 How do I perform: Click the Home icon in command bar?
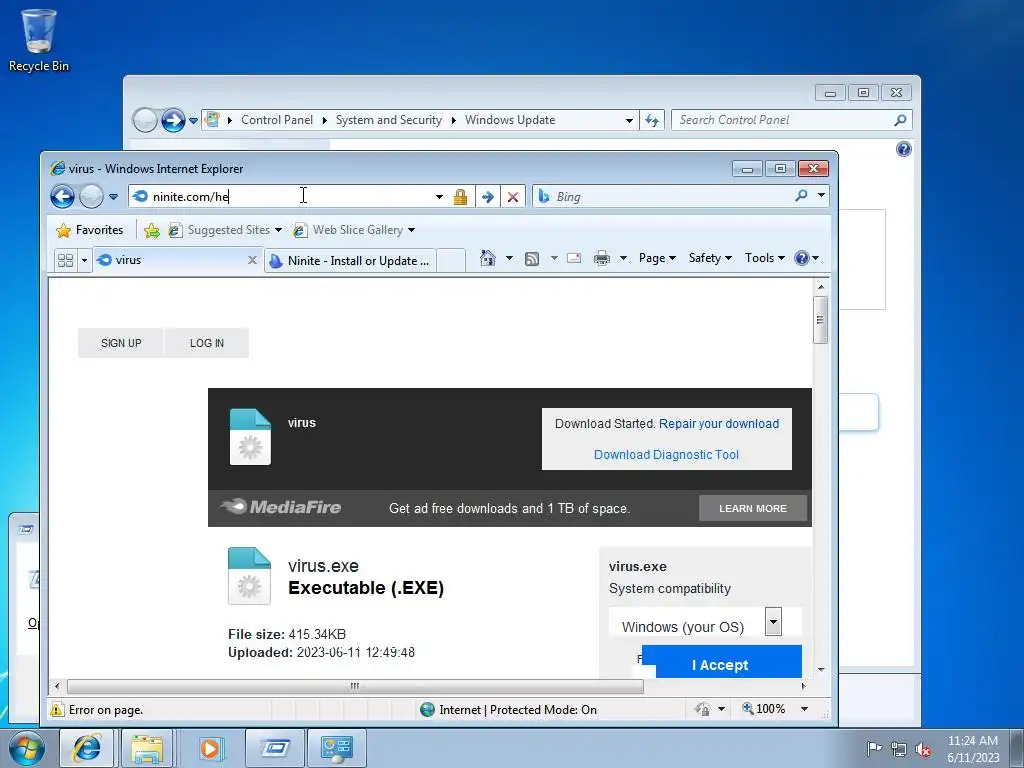click(x=487, y=258)
